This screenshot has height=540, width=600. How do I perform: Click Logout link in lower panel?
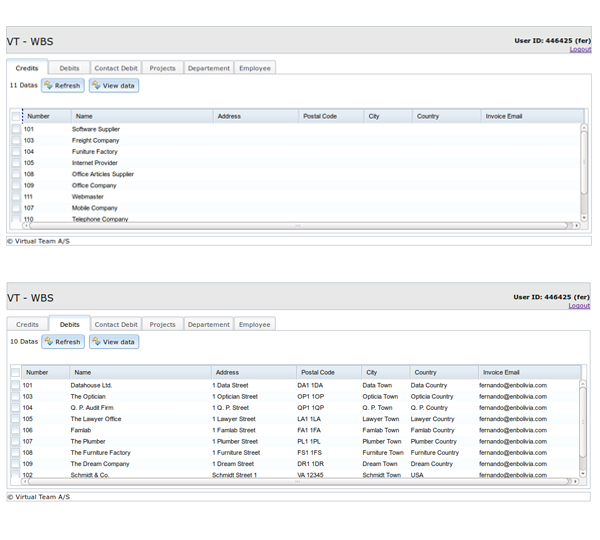pos(579,305)
